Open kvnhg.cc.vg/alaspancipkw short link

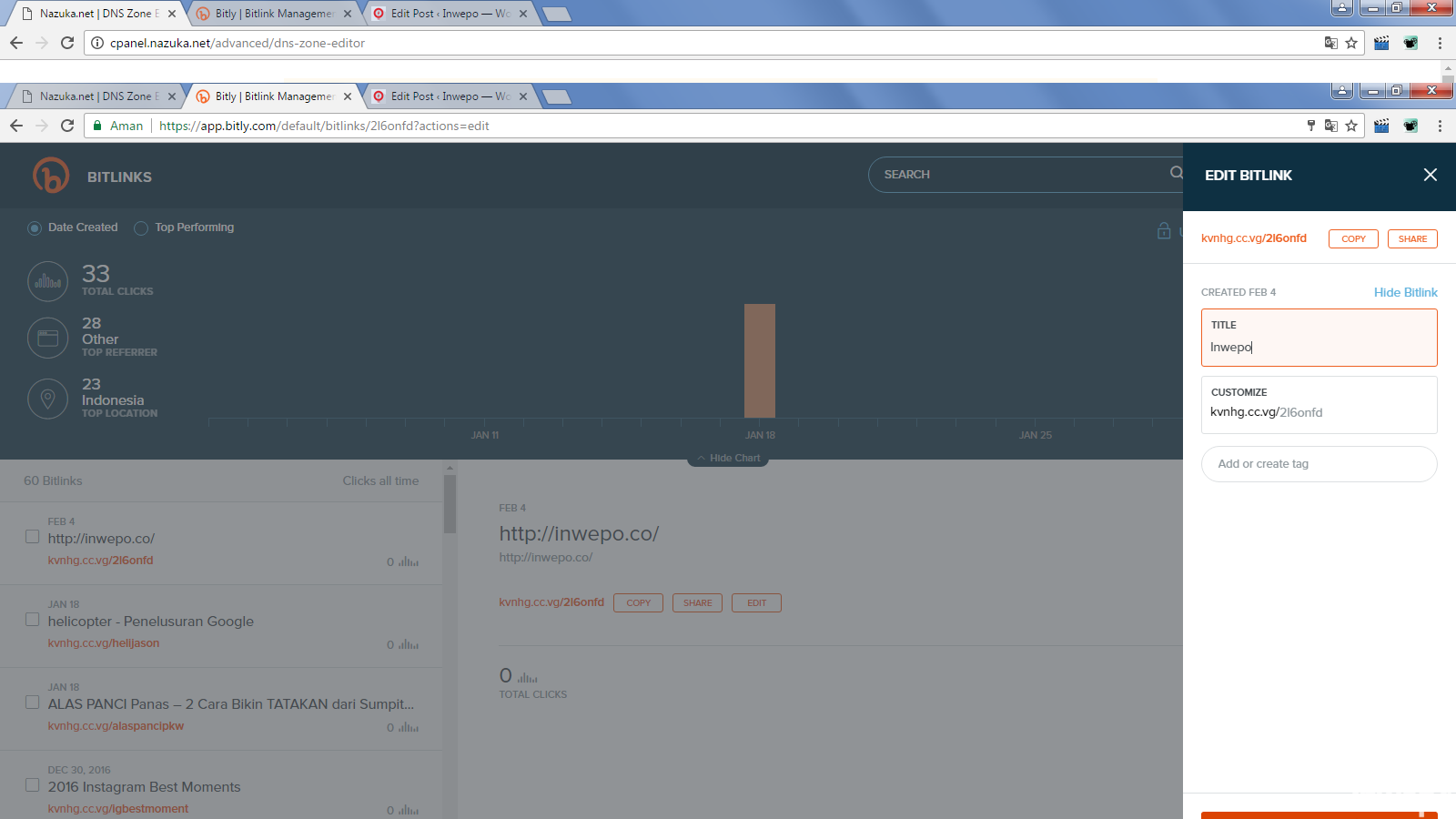116,725
